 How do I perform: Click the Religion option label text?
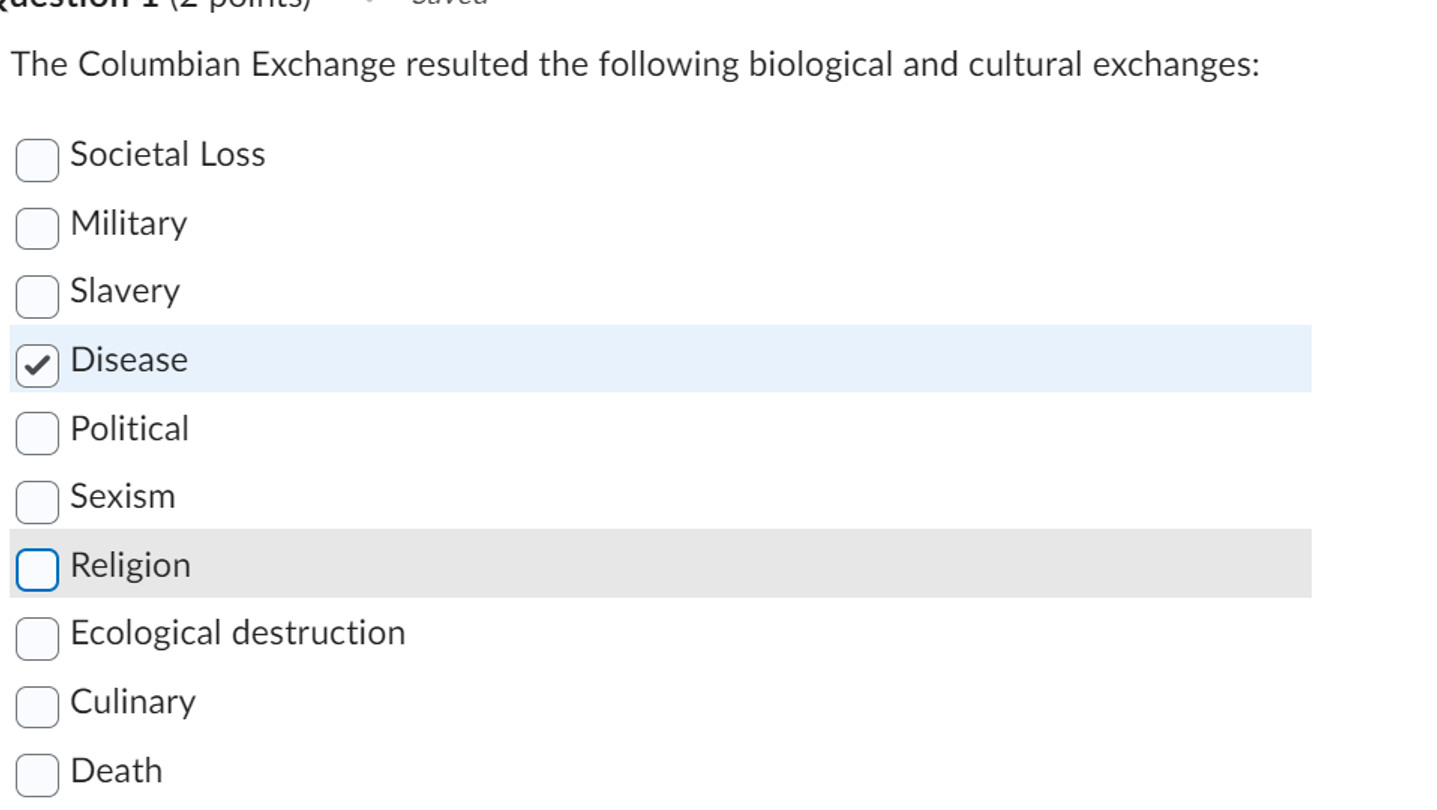point(130,565)
